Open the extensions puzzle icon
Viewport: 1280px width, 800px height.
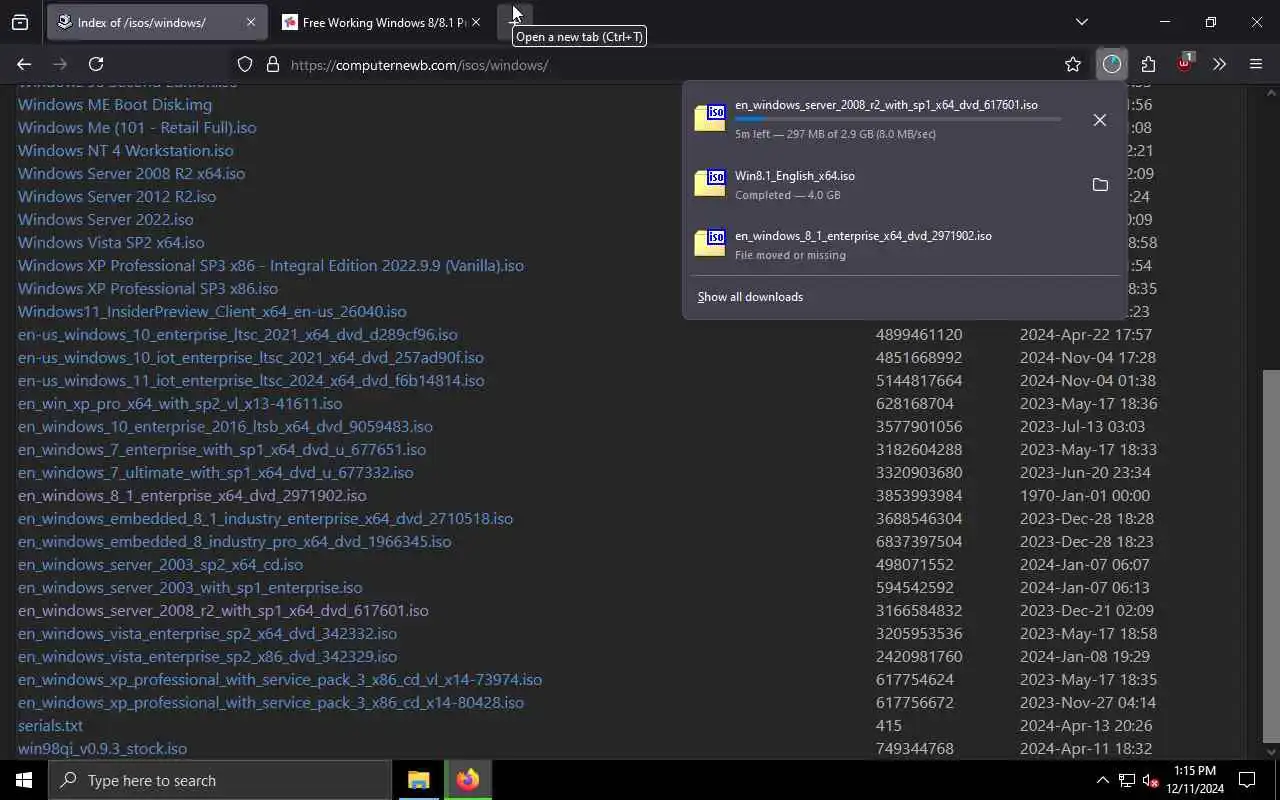[1148, 64]
